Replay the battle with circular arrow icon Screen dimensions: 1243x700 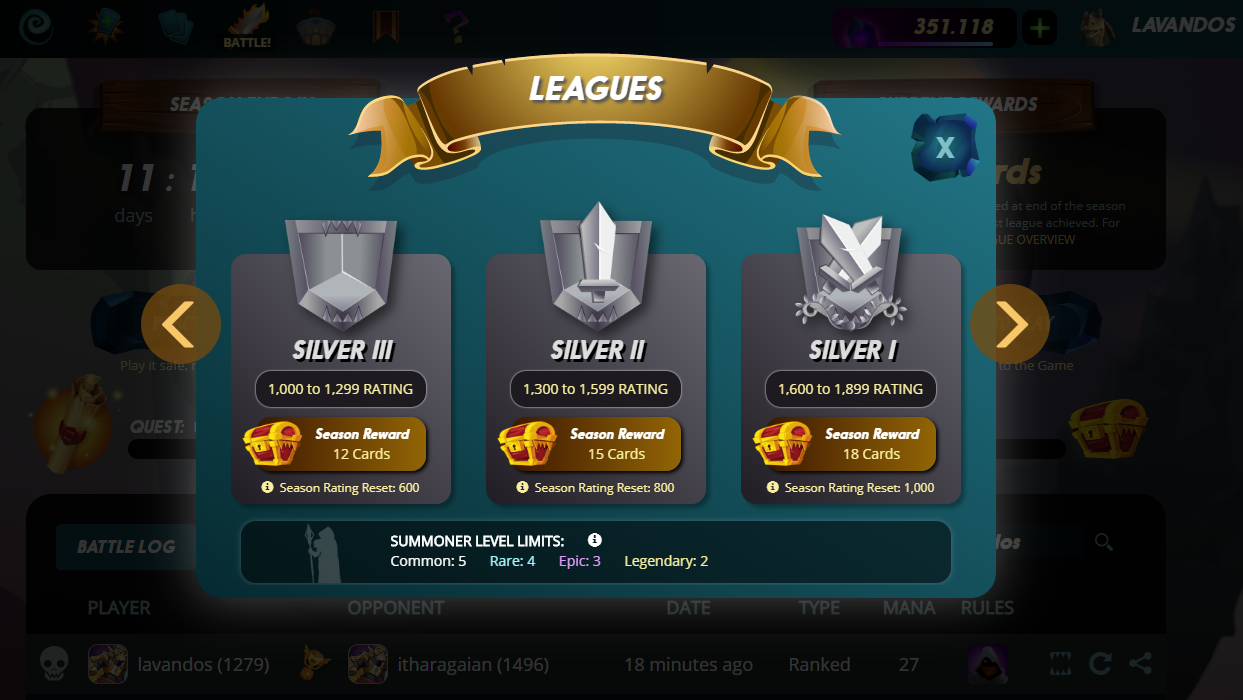point(1100,663)
